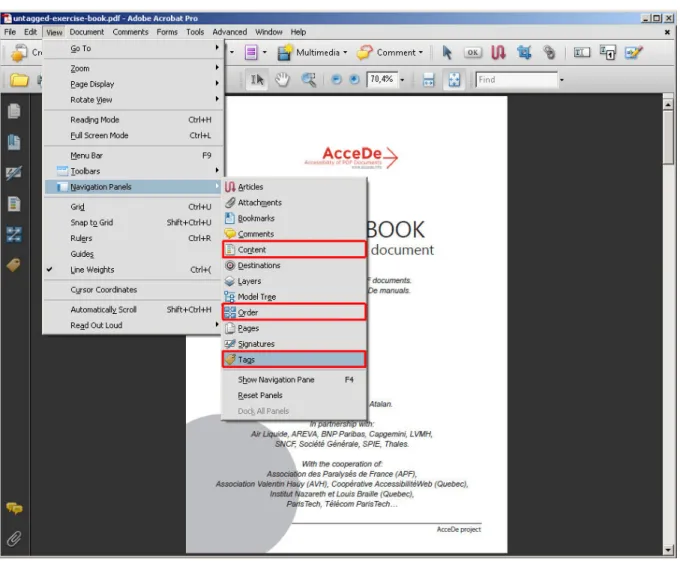Click the vertical scrollbar up arrow

click(x=668, y=104)
